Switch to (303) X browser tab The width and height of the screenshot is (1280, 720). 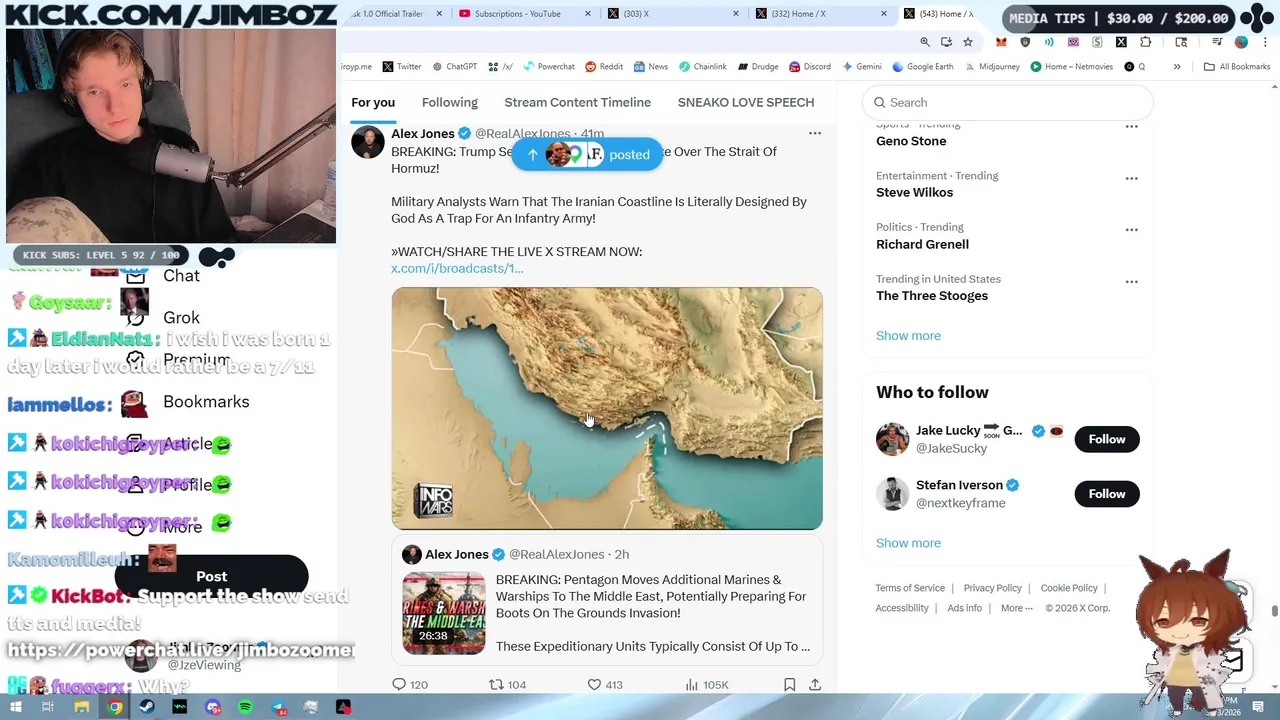(x=636, y=14)
